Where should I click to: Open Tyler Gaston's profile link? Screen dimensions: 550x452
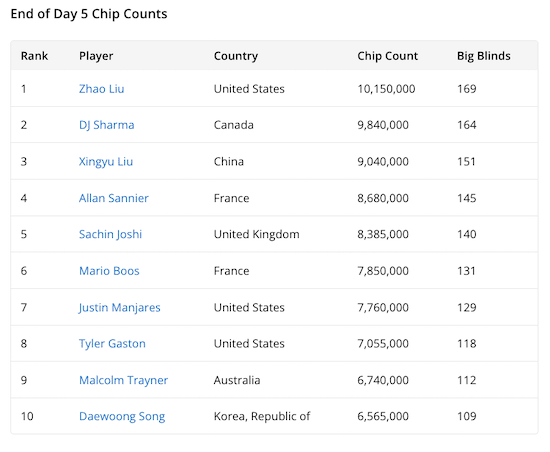pyautogui.click(x=112, y=344)
